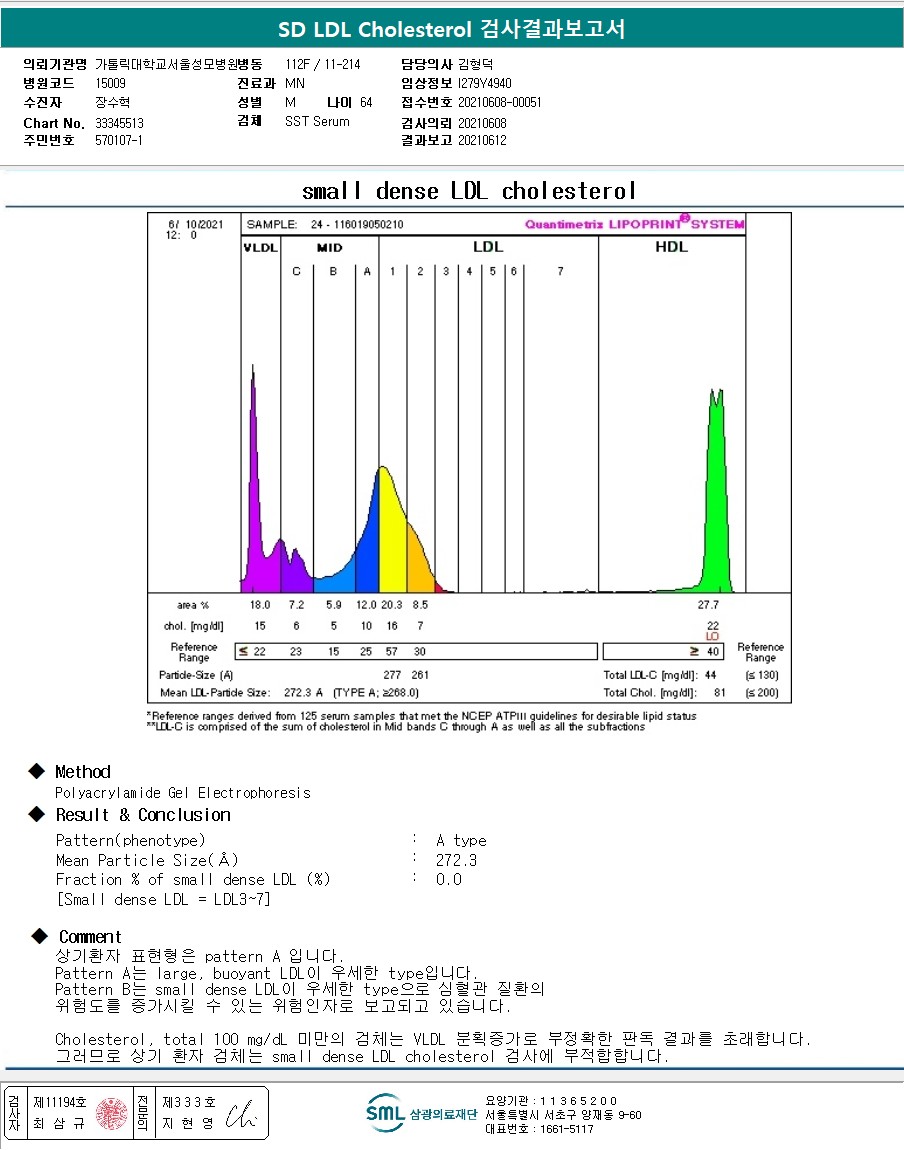Click the resident number 570107-1
The height and width of the screenshot is (1150, 904).
click(x=118, y=140)
